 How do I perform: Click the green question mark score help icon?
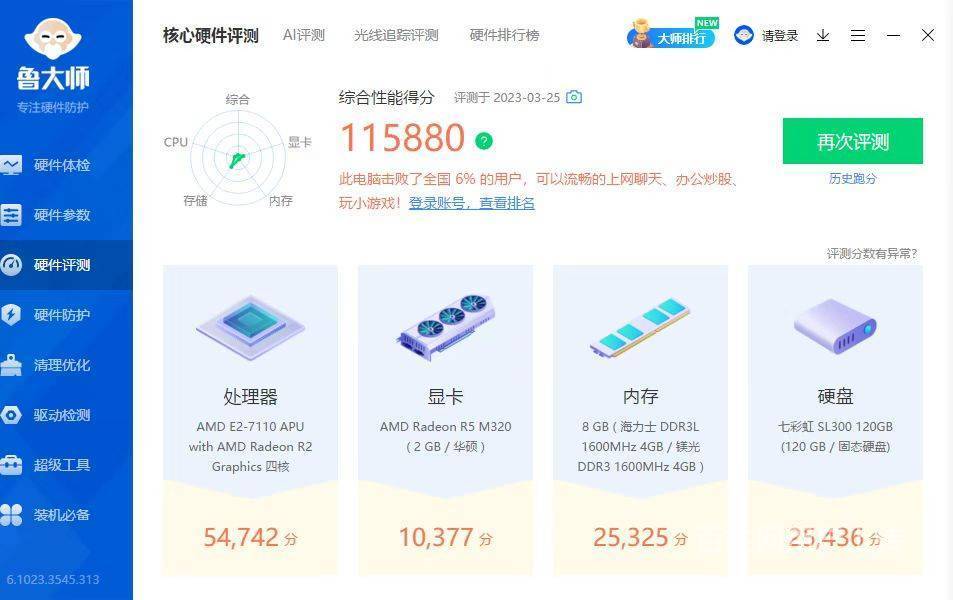(x=484, y=141)
